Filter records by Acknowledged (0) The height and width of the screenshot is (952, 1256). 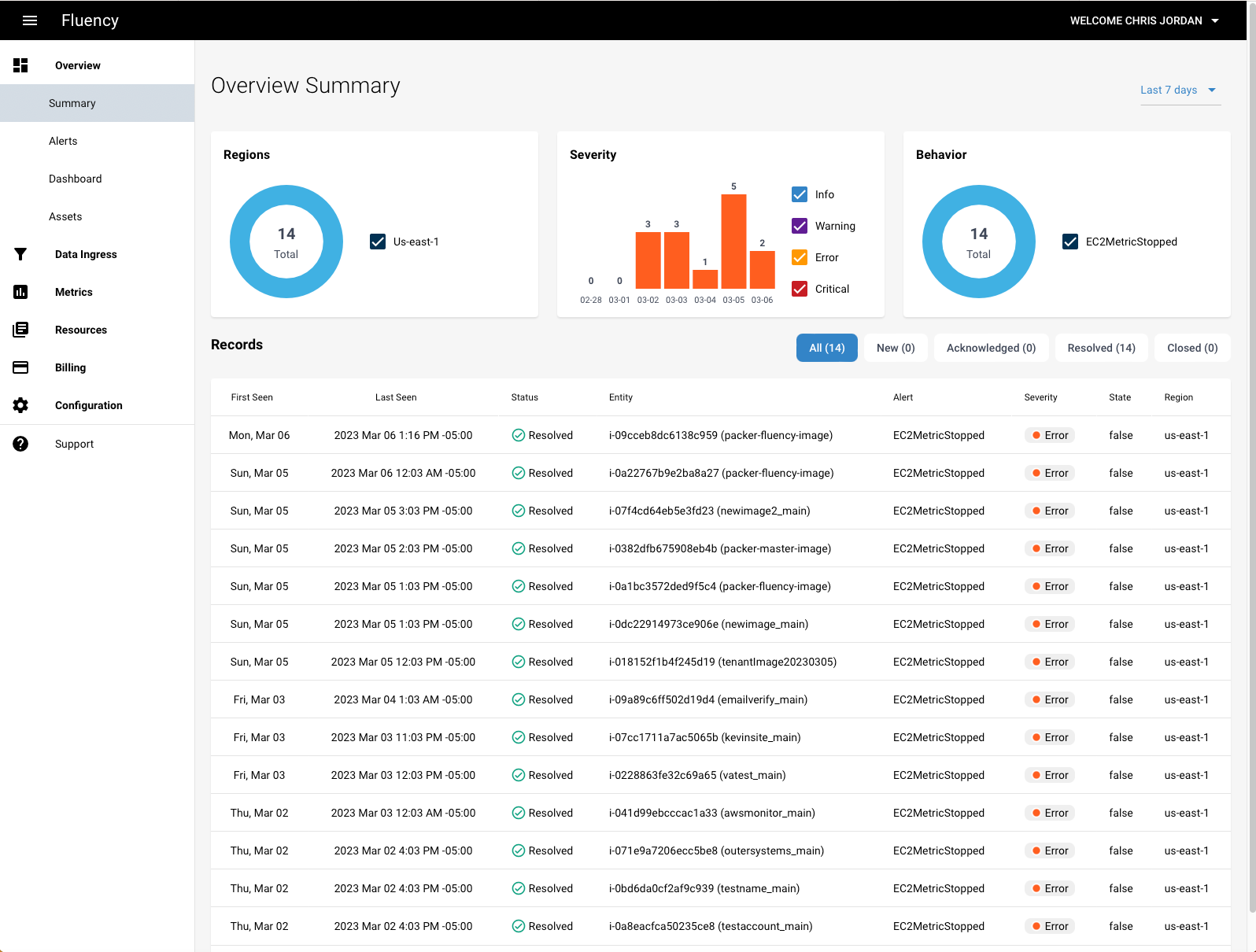[991, 348]
